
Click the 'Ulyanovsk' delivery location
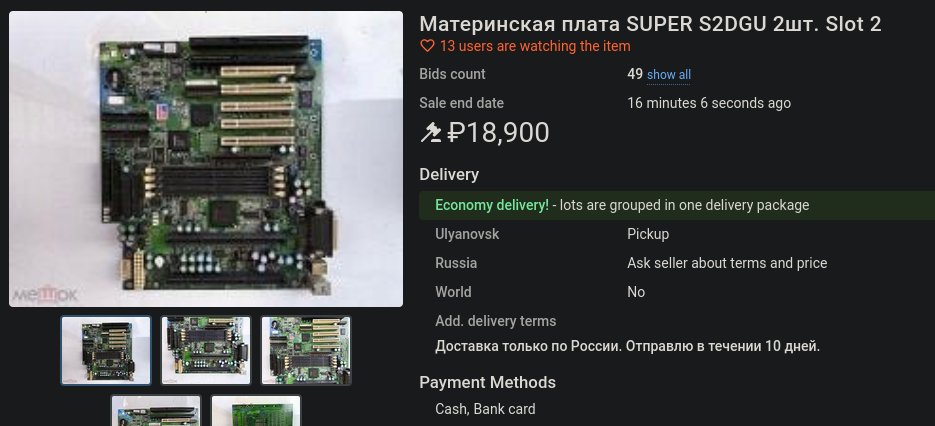point(467,234)
